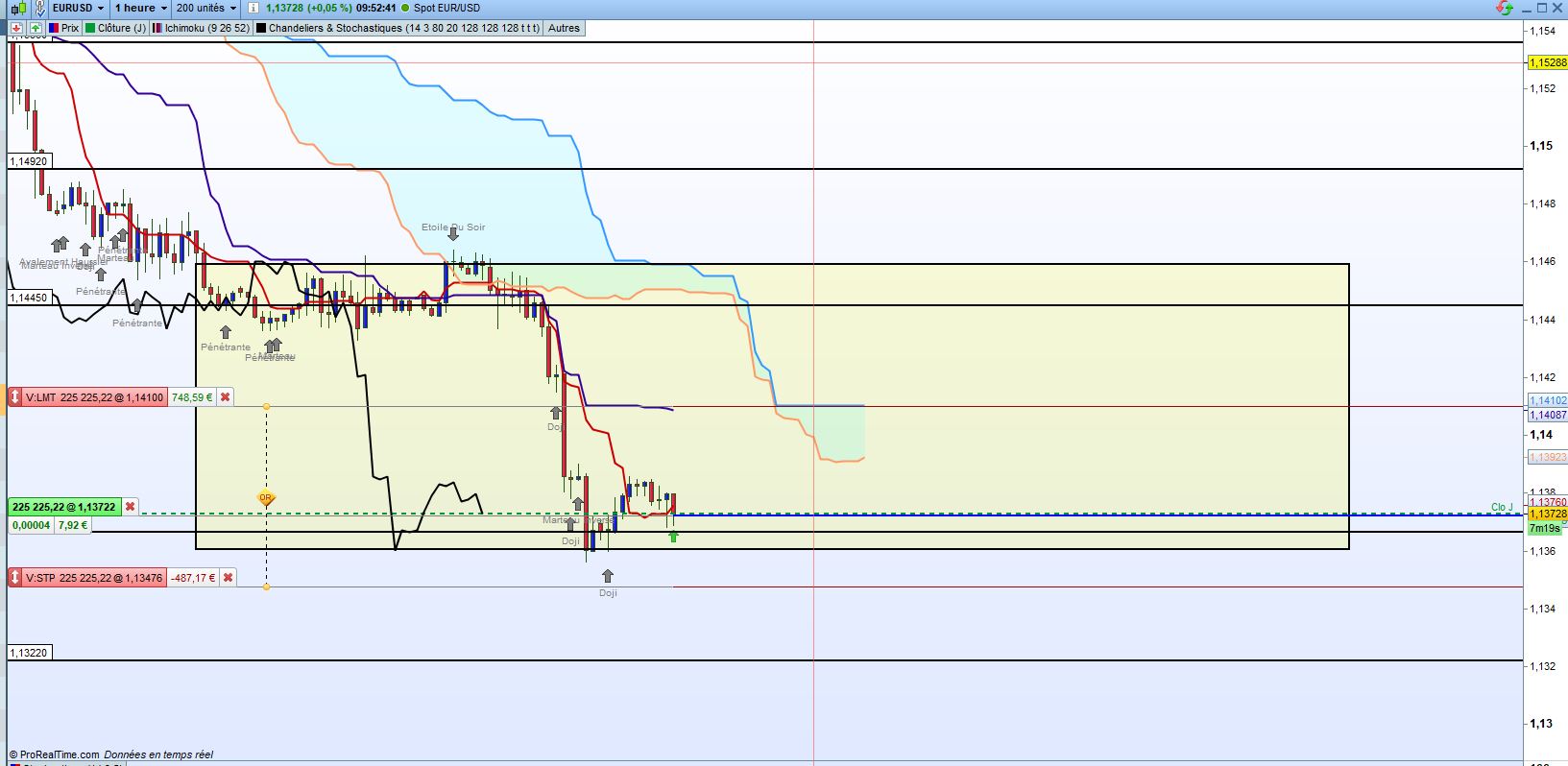Select the Ichimoku (9 26 52) tab
This screenshot has height=766, width=1568.
202,28
